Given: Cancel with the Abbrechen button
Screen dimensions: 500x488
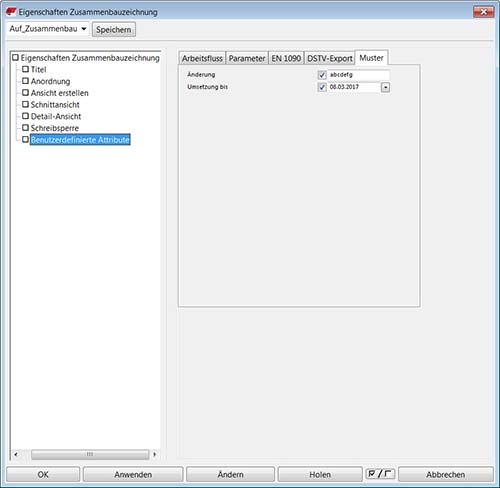Looking at the screenshot, I should pos(446,474).
